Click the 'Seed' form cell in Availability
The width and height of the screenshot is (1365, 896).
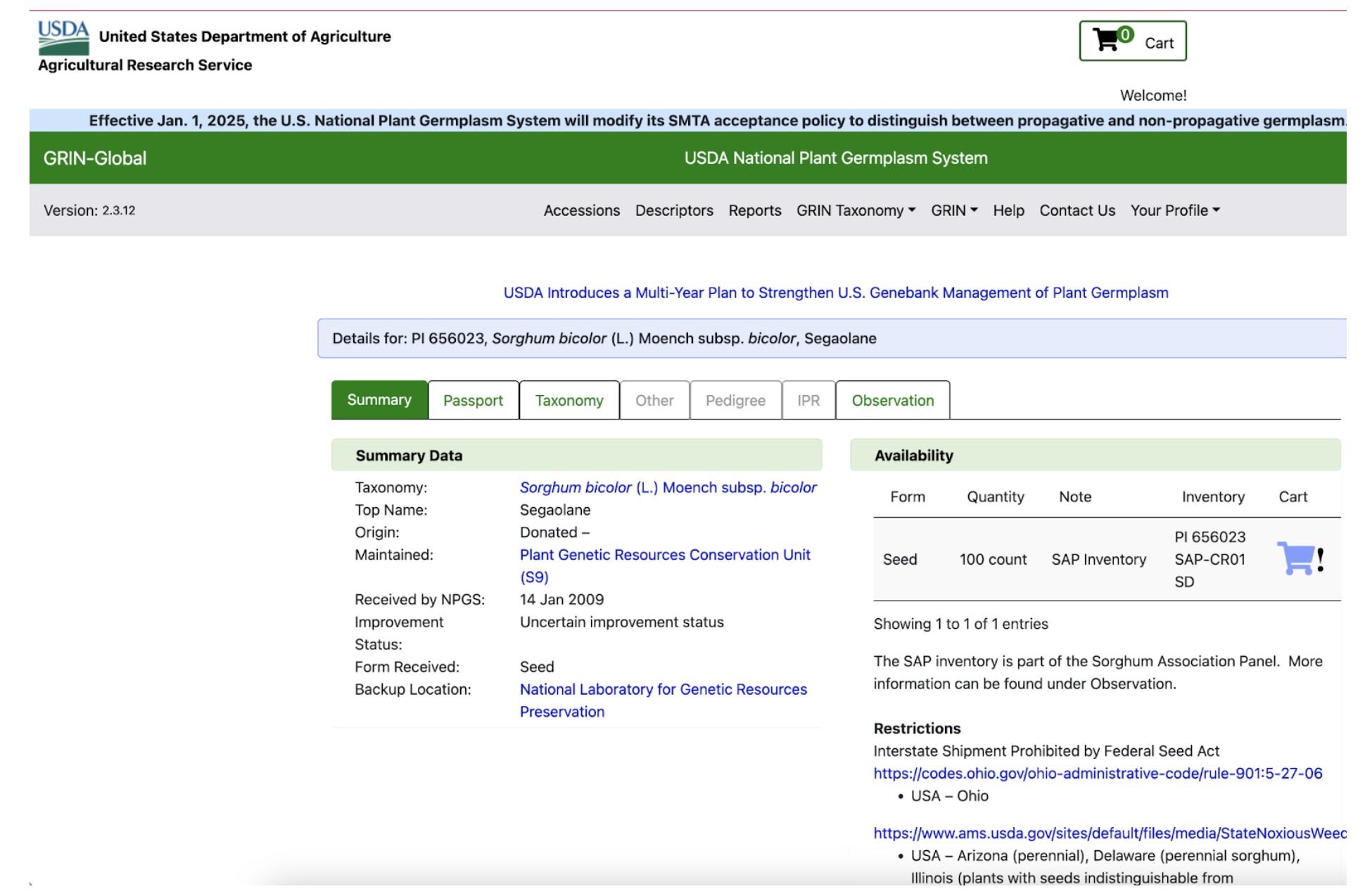899,559
